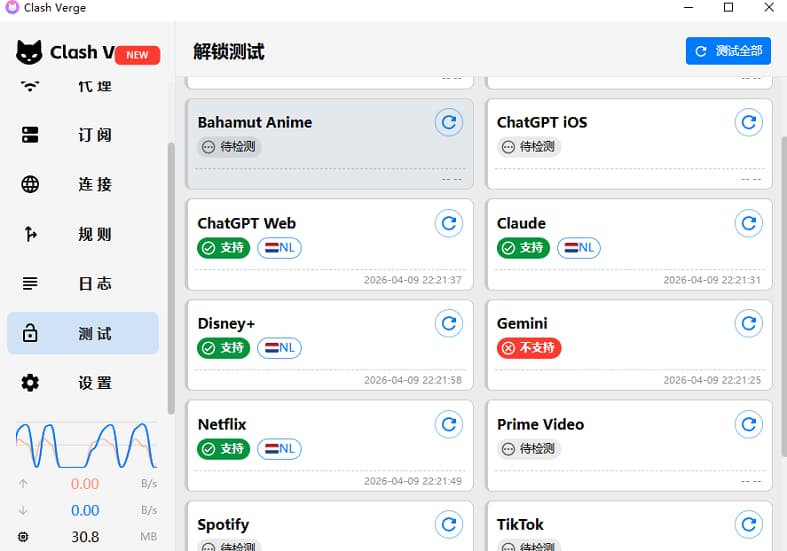Click the download arrow traffic icon

23,510
